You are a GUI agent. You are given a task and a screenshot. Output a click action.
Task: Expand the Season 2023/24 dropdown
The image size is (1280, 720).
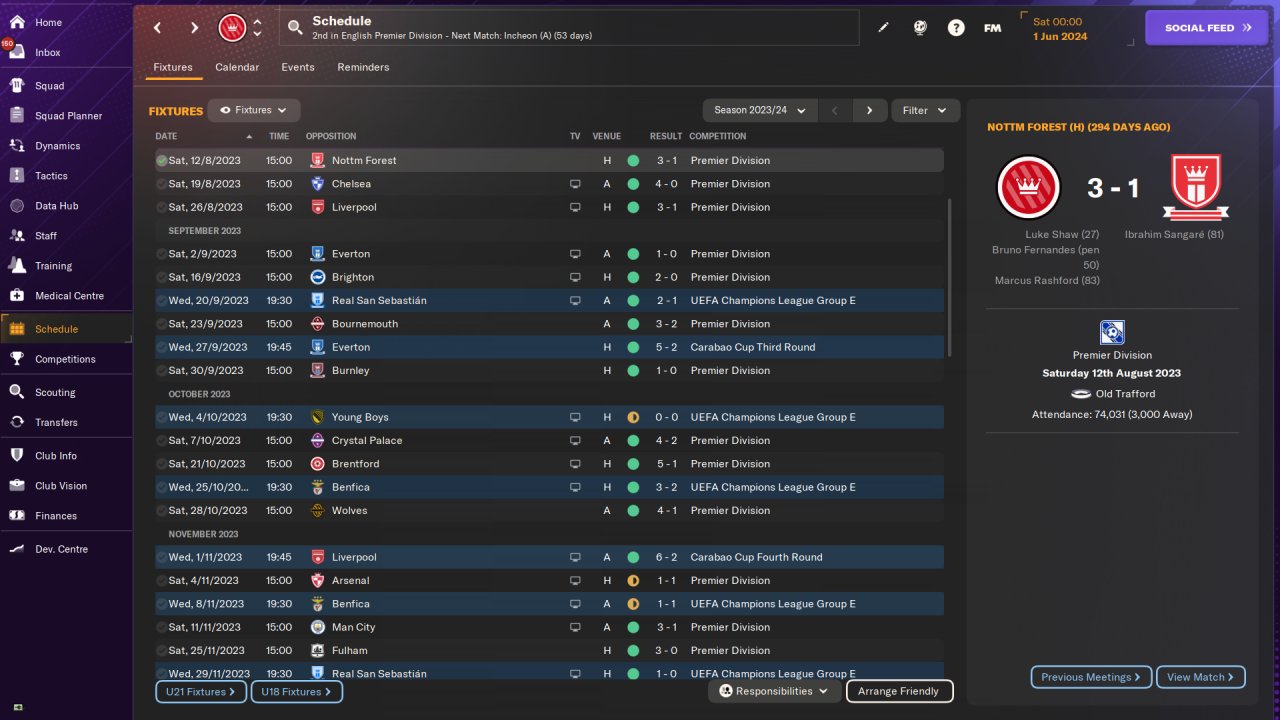tap(760, 110)
